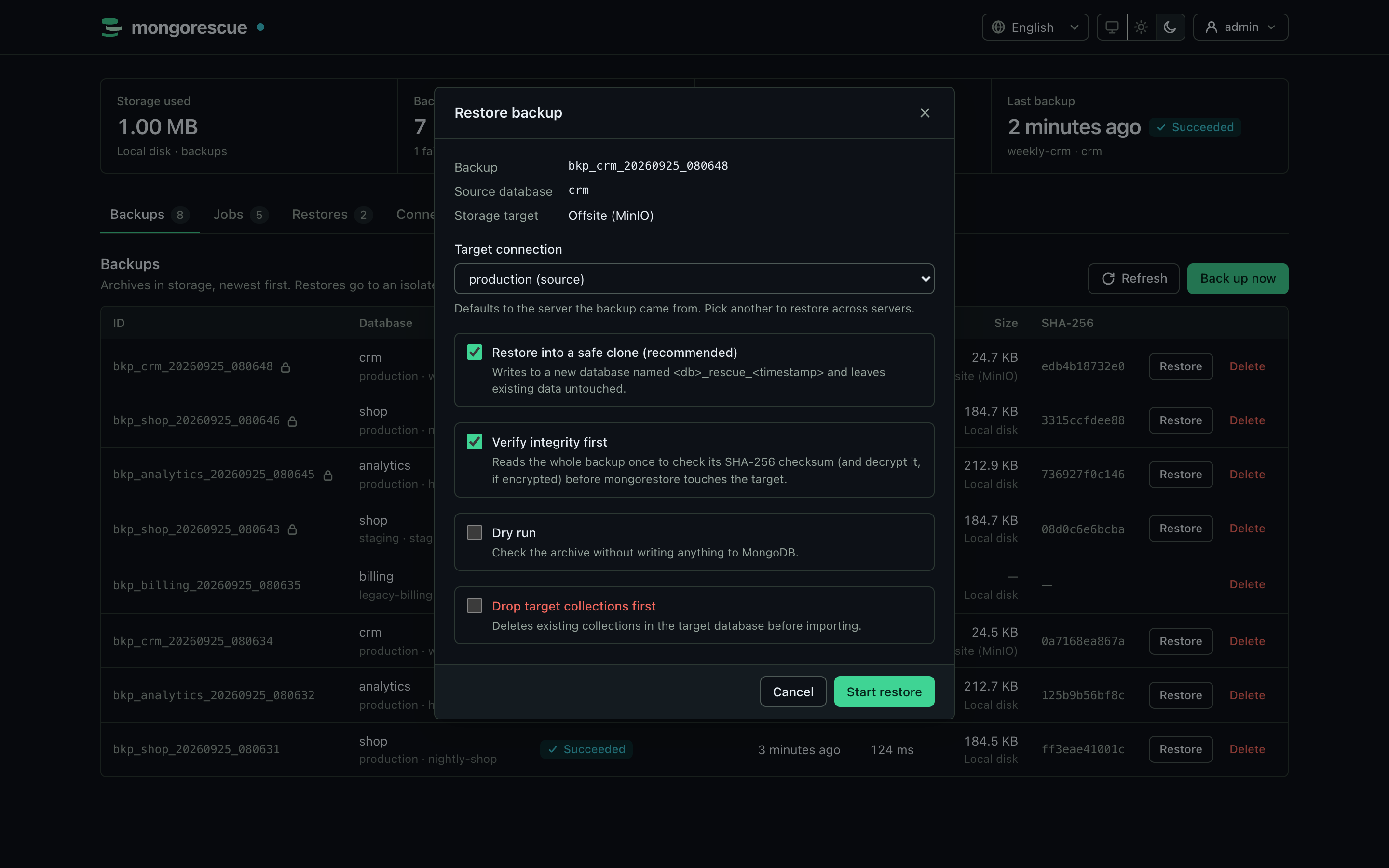This screenshot has width=1389, height=868.
Task: Click the 2 minutes ago last backup value
Action: click(1074, 127)
